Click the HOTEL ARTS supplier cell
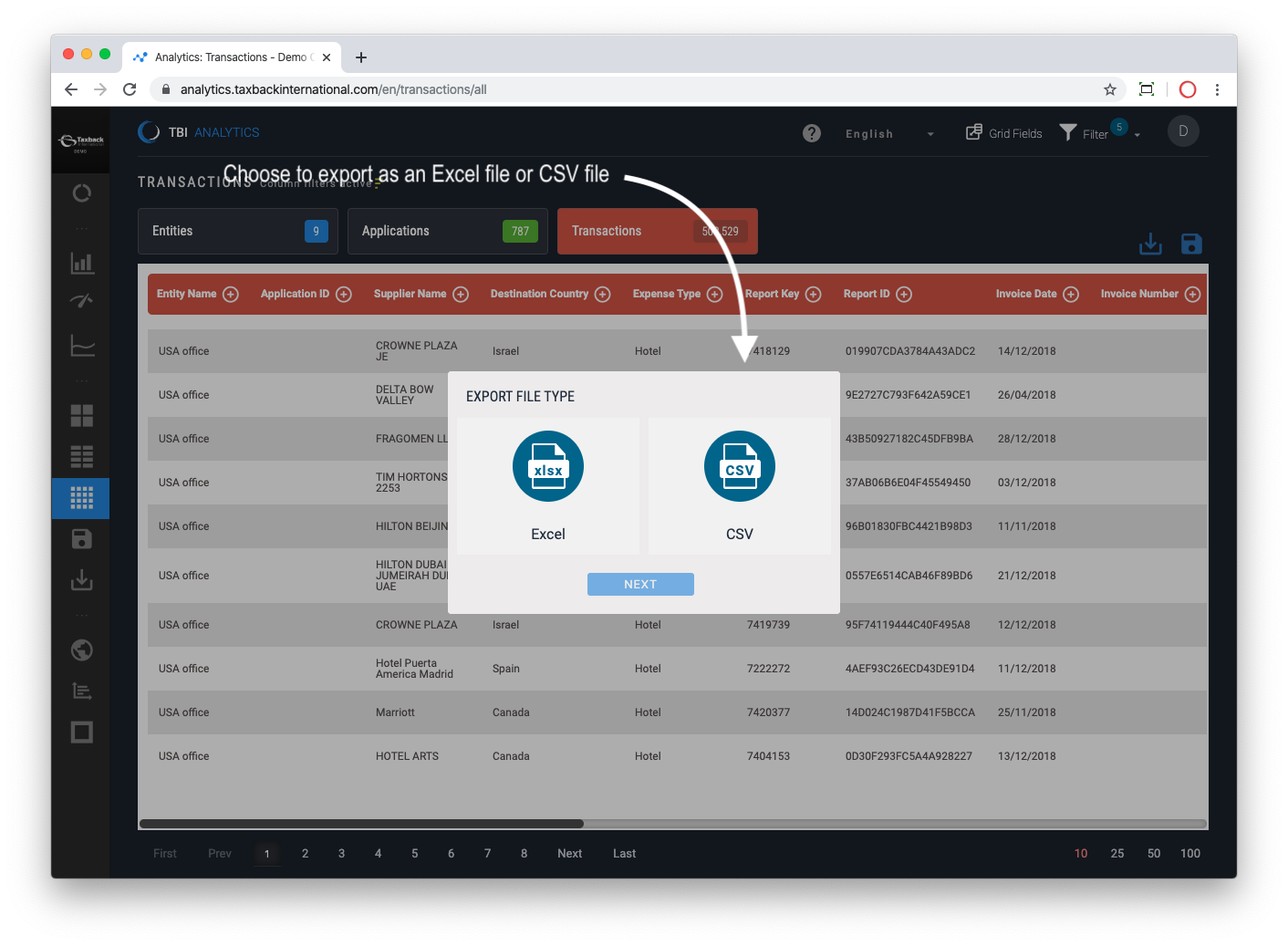Image resolution: width=1288 pixels, height=946 pixels. click(407, 756)
